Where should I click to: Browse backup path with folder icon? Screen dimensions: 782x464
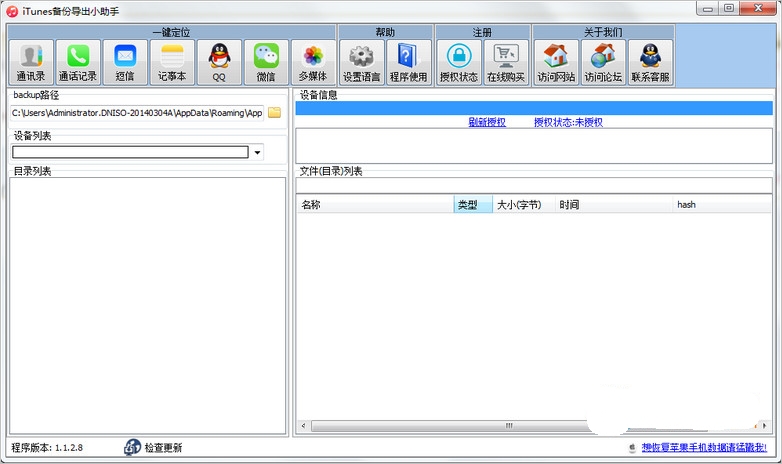(x=274, y=113)
